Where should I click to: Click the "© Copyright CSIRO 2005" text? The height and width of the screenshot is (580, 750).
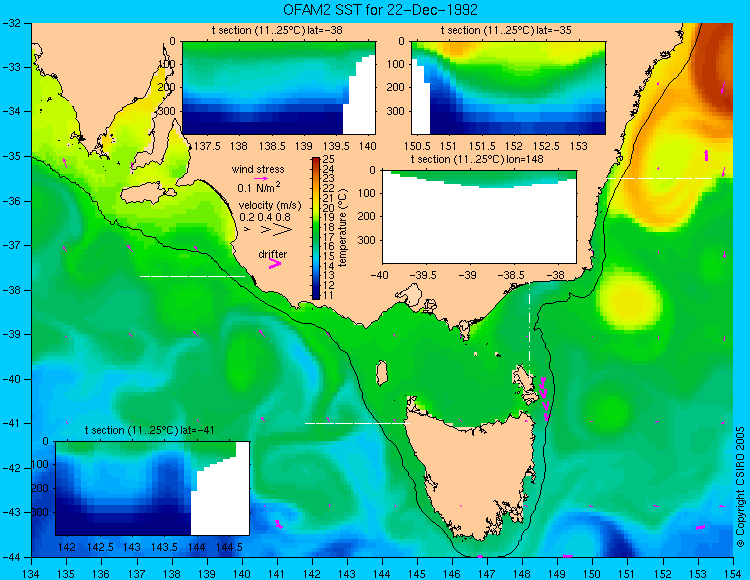(740, 487)
